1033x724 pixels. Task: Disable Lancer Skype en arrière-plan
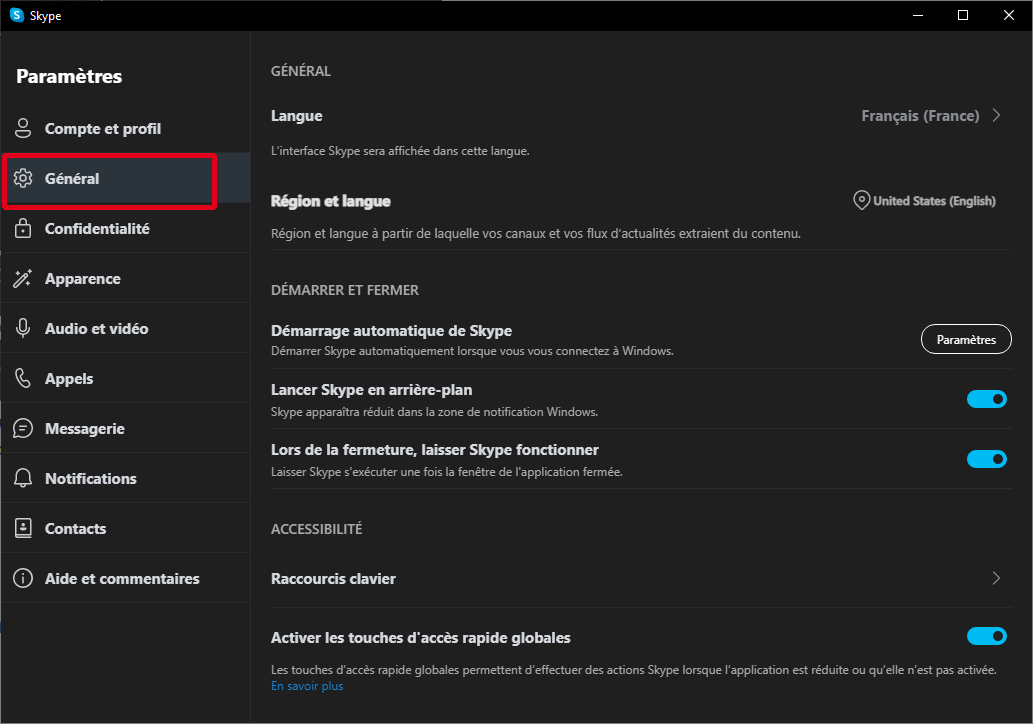tap(986, 399)
